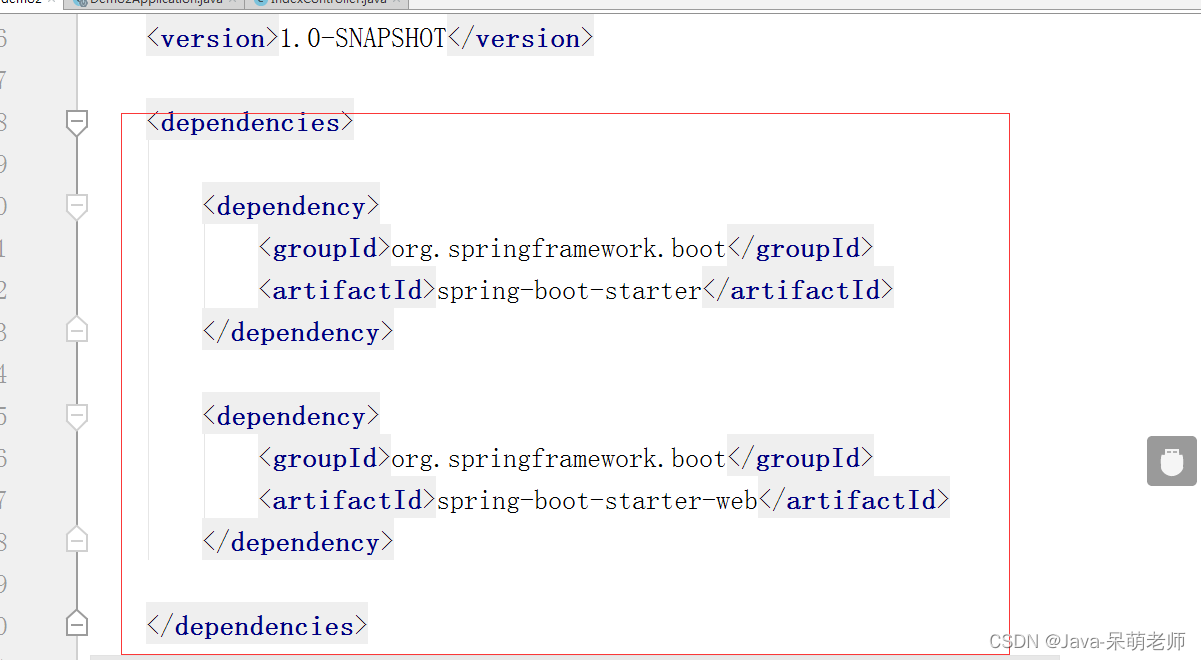Click the 1.0-SNAPSHOT version text

click(363, 39)
